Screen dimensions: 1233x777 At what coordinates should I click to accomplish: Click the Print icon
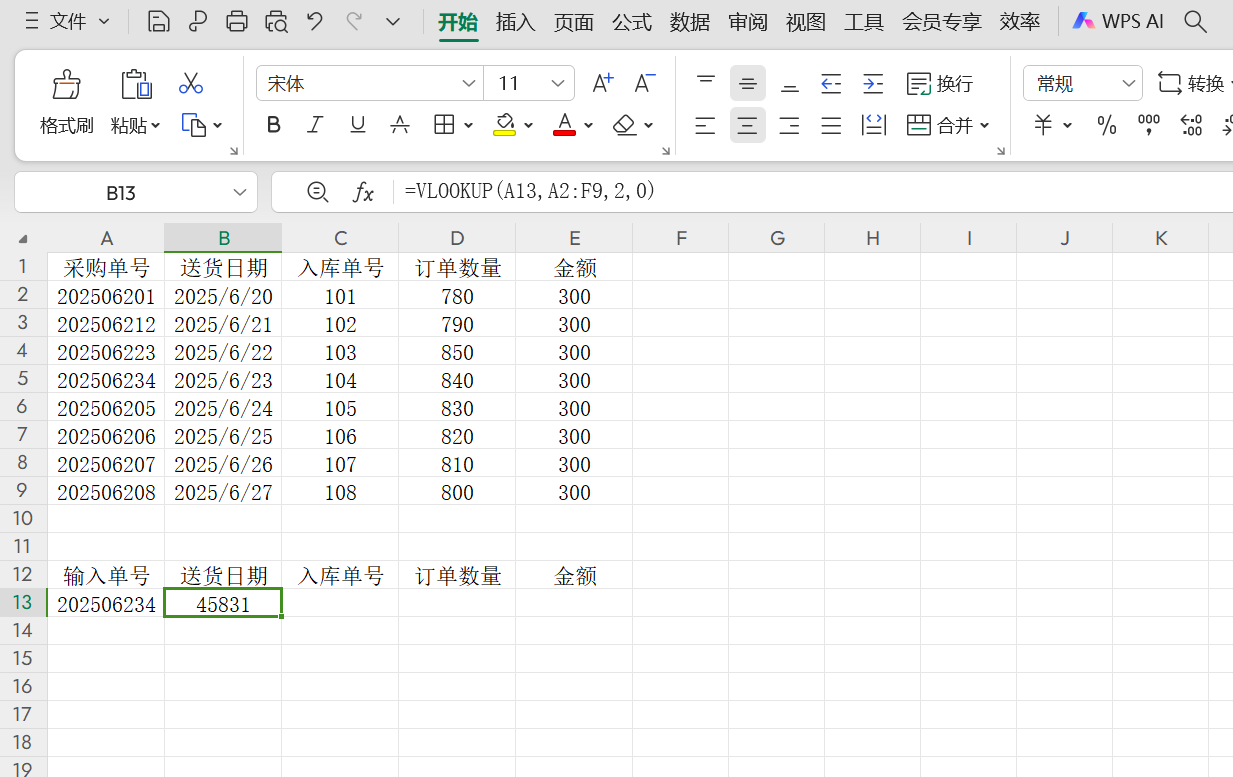tap(237, 20)
